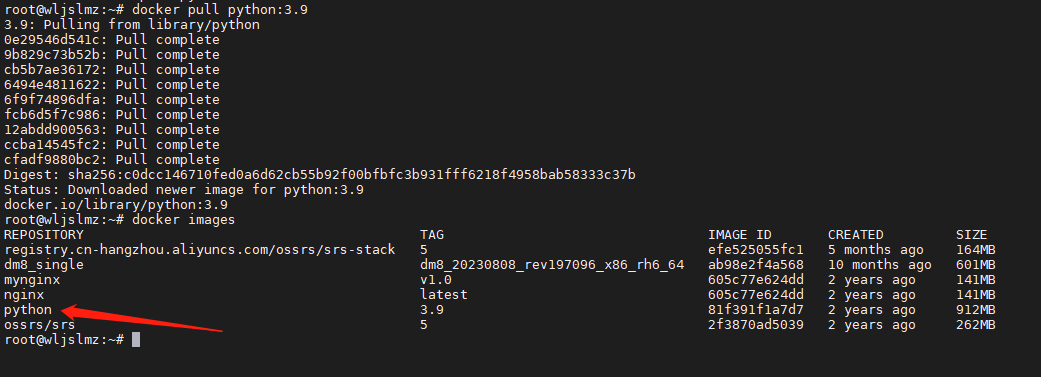Click the docker.io/library/python:3.9 line
The width and height of the screenshot is (1041, 377).
coord(116,204)
